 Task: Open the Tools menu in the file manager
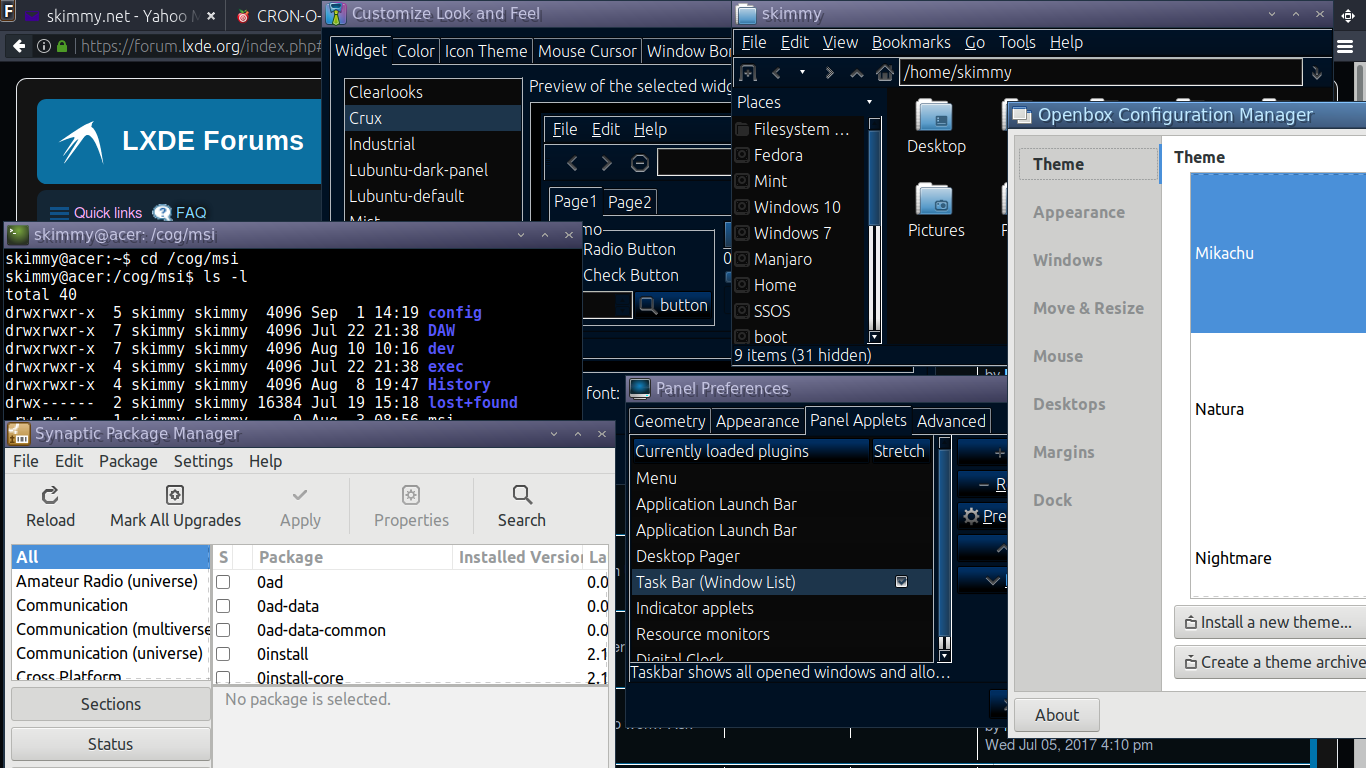tap(1017, 42)
